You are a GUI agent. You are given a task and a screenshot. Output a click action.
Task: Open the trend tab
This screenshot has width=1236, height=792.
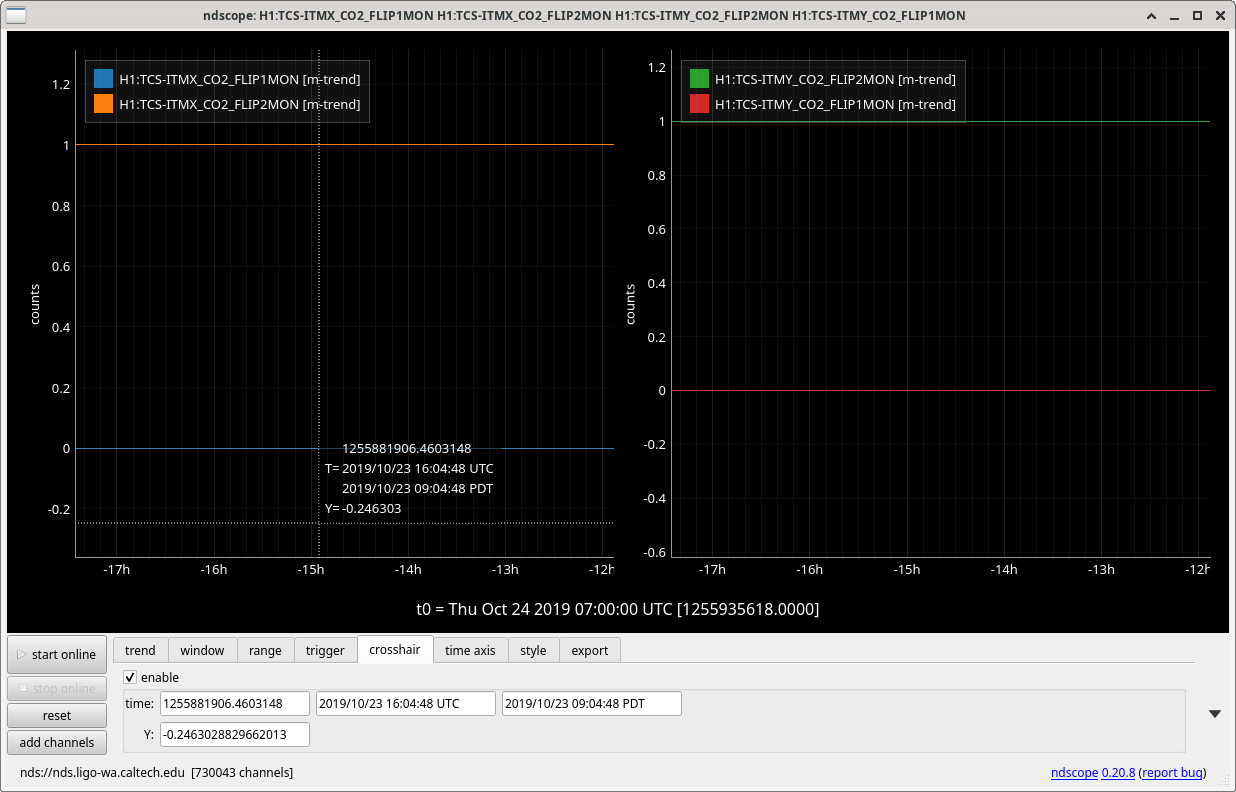click(140, 650)
